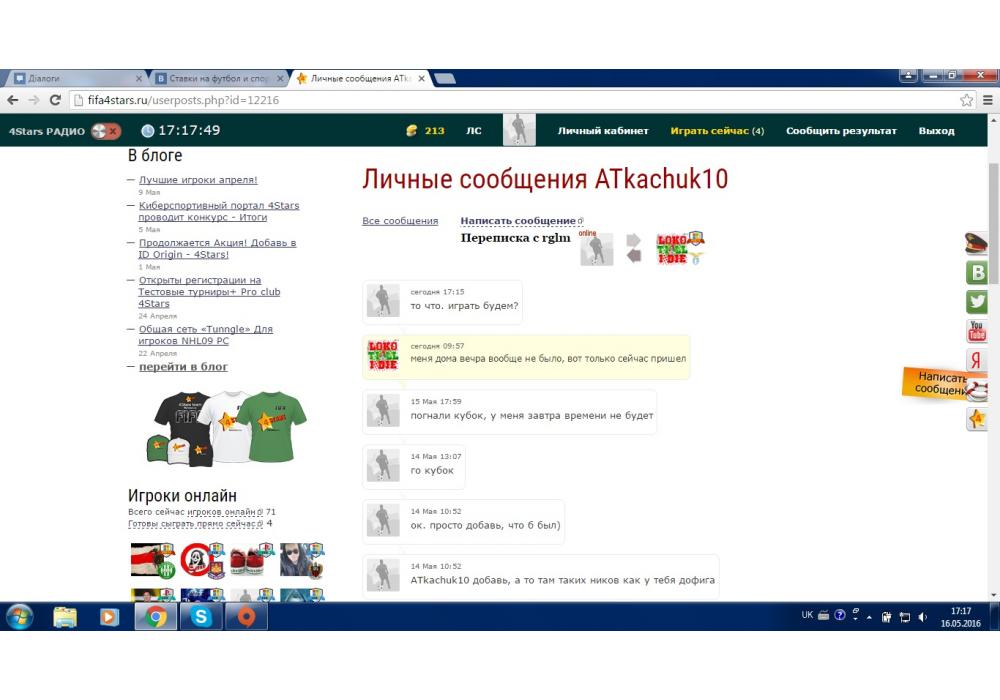Click the gold coins balance icon
The width and height of the screenshot is (1000, 700).
411,131
